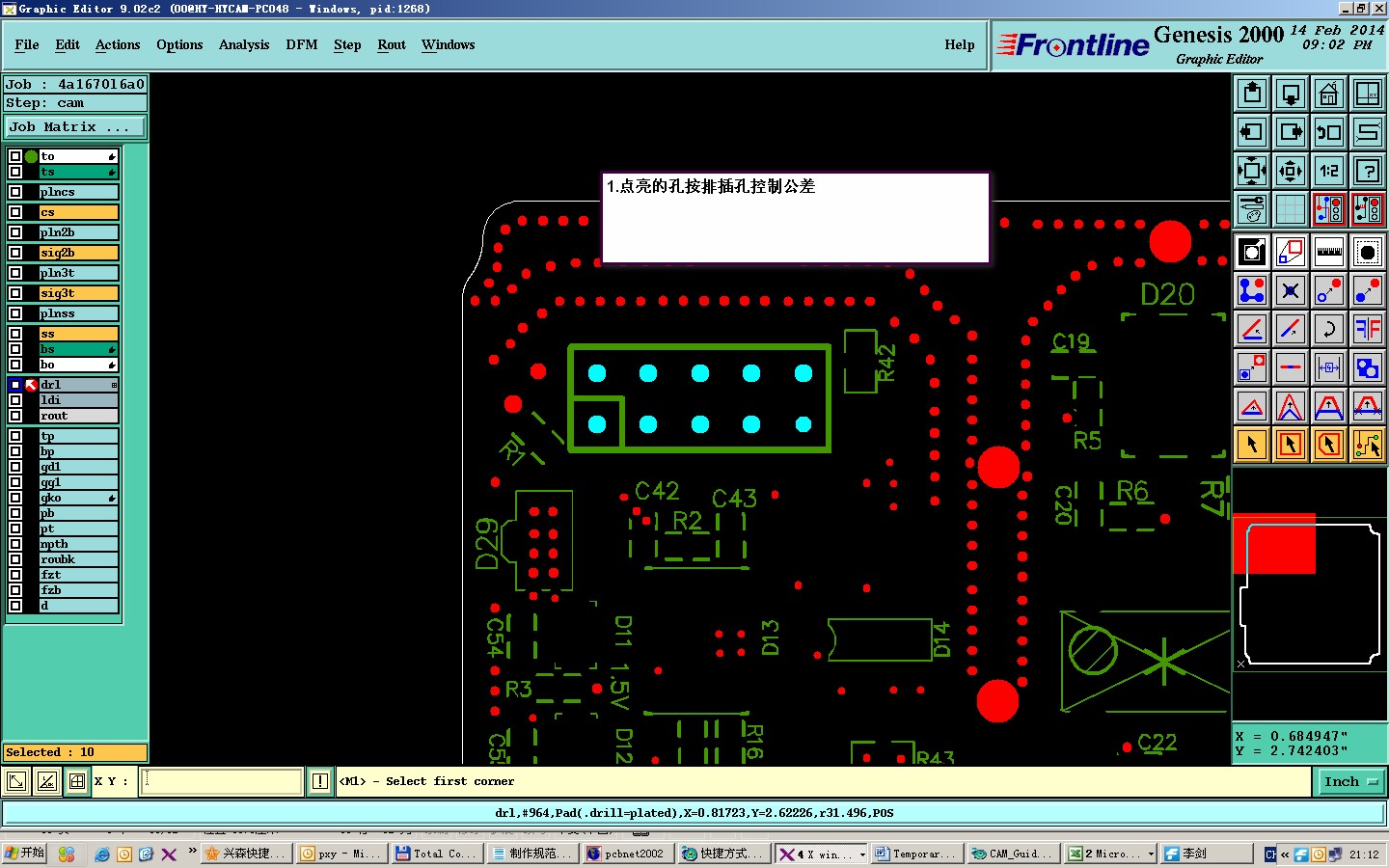1389x868 pixels.
Task: Click the blue connected nodes tool icon
Action: point(1252,290)
